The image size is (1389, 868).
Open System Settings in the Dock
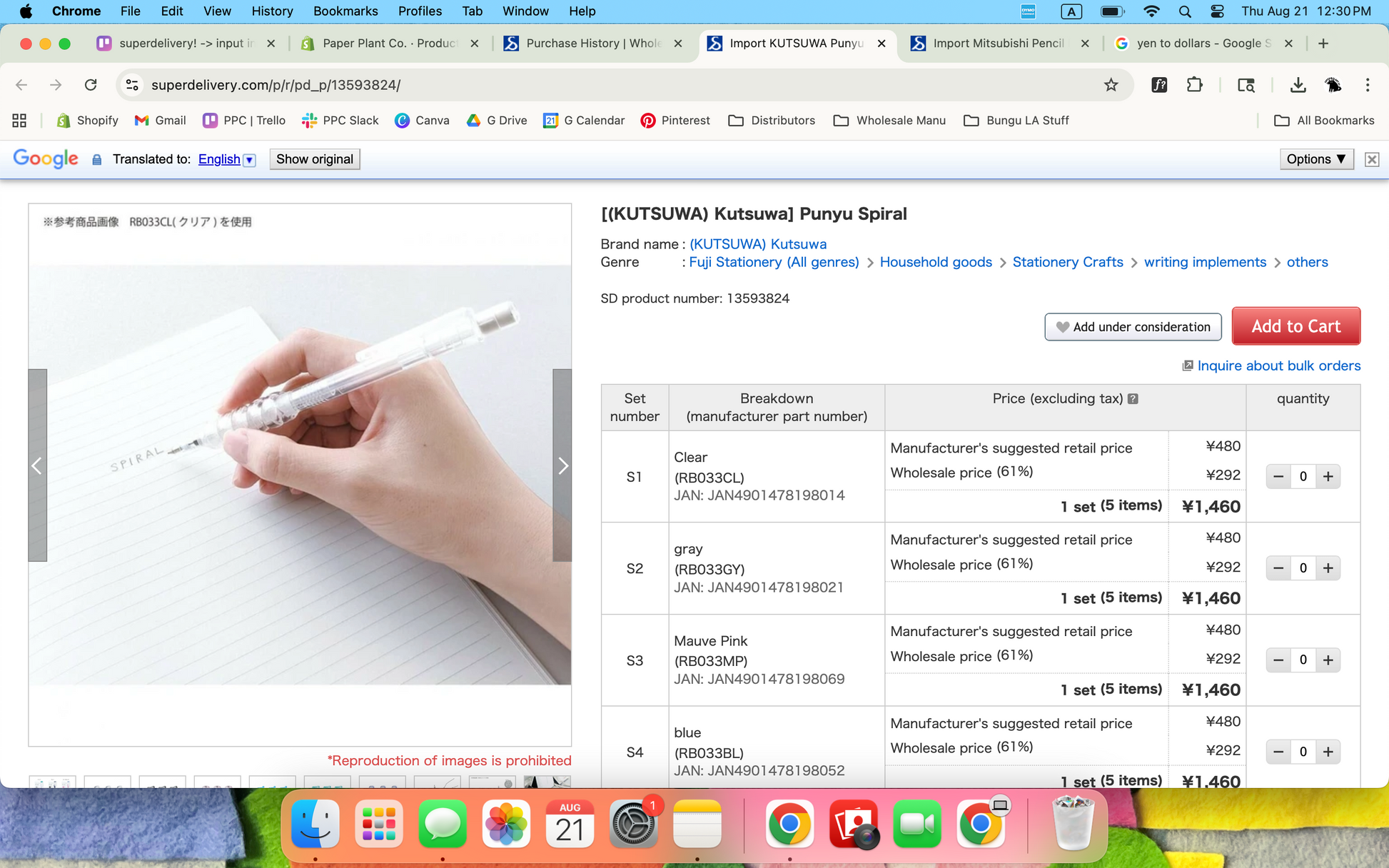tap(633, 824)
